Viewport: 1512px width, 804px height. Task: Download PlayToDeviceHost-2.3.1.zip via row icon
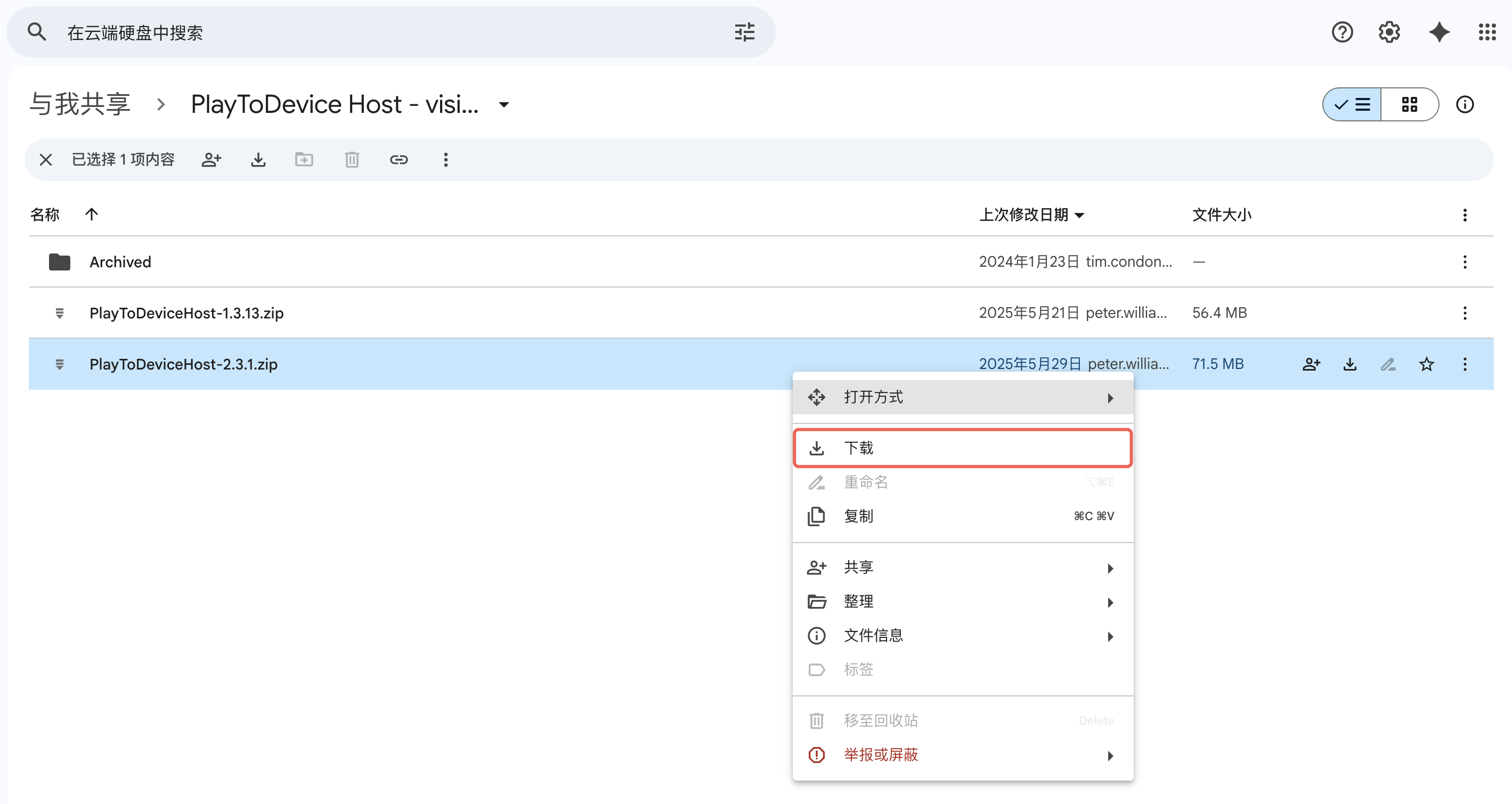tap(1350, 364)
